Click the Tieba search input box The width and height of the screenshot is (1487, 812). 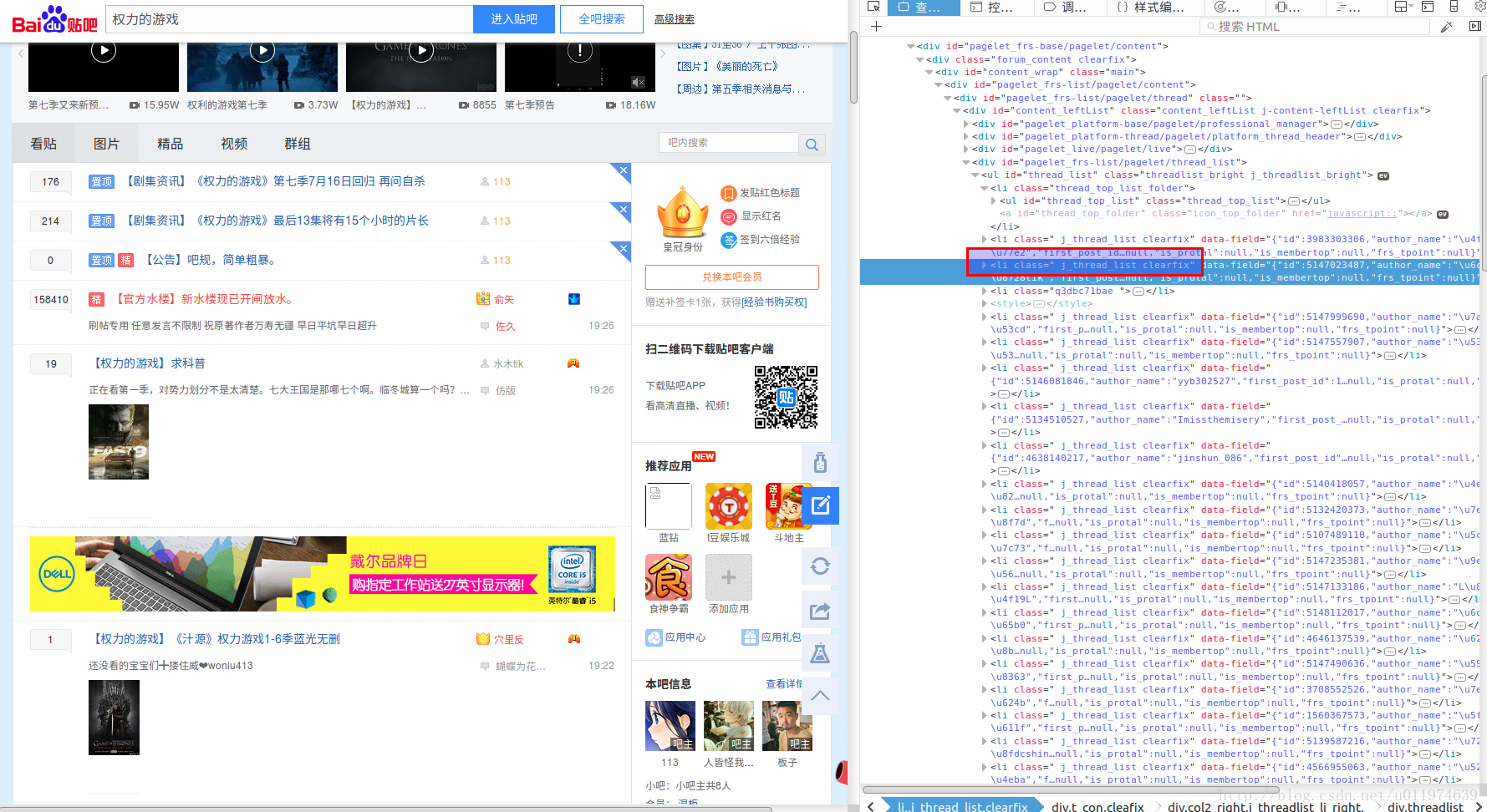click(289, 19)
